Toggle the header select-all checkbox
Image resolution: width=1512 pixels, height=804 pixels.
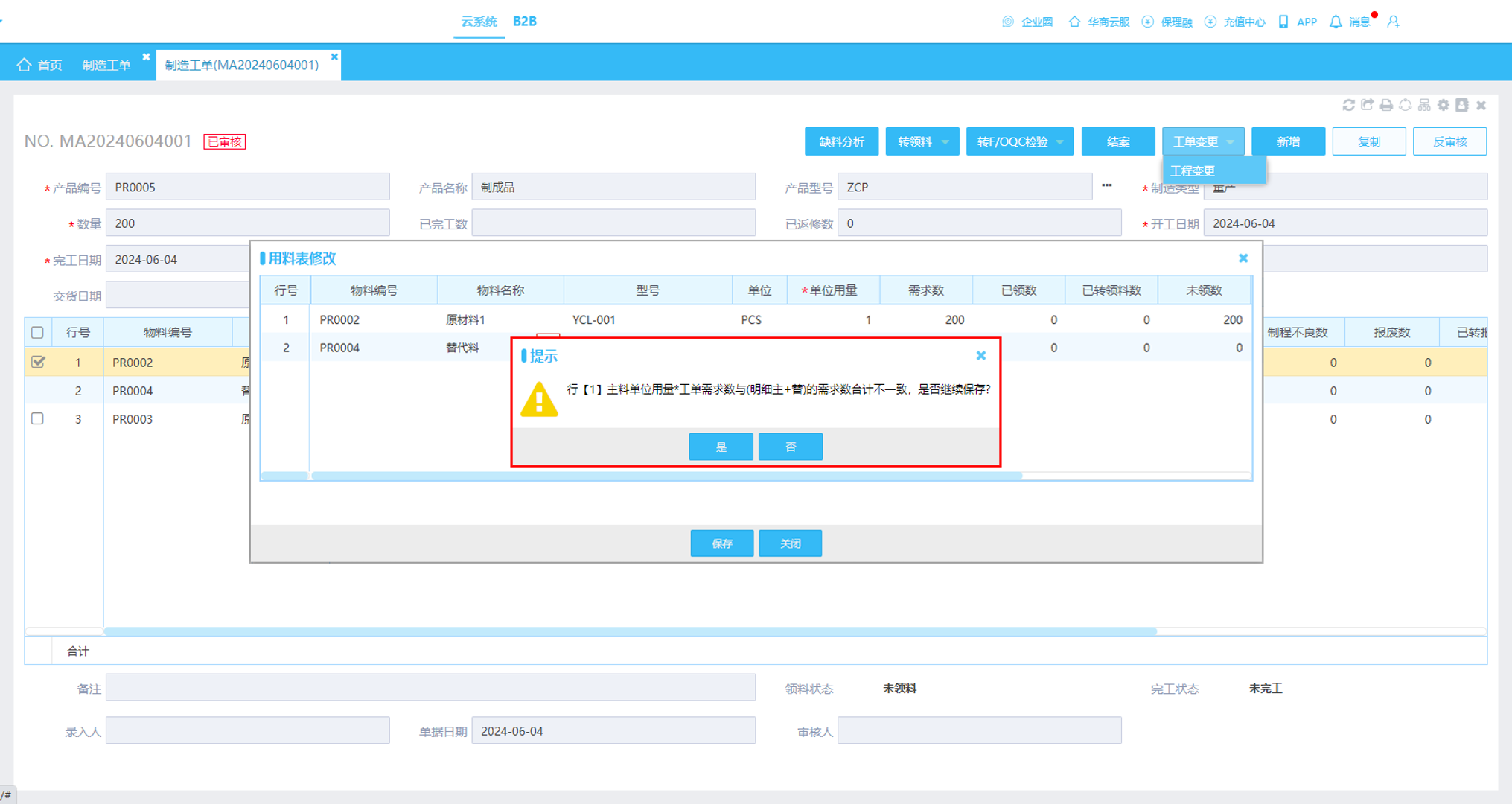(x=37, y=333)
